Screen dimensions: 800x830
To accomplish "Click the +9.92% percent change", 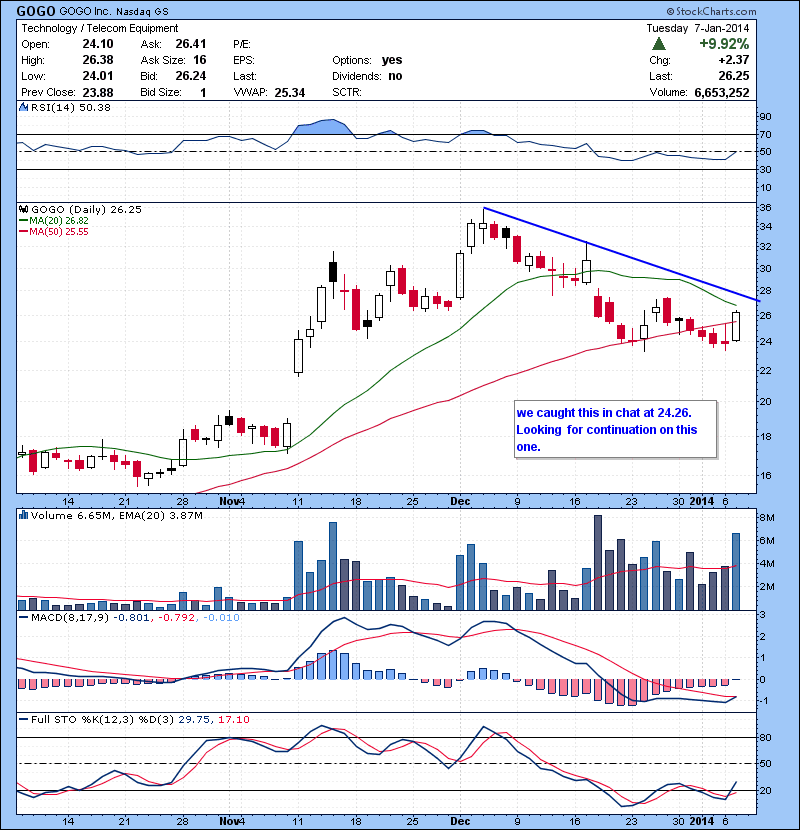I will tap(724, 43).
